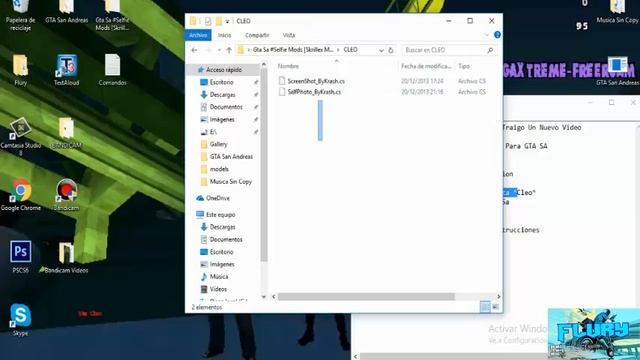Click the search magnifier in Buscar en CLEO
640x360 pixels.
coord(490,50)
